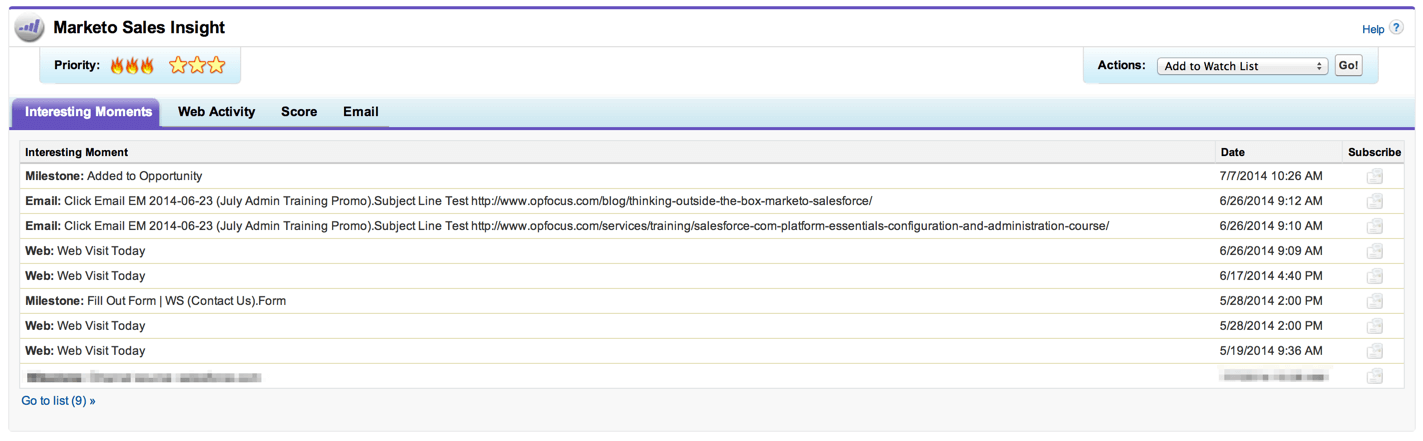This screenshot has width=1423, height=441.
Task: Open the Actions dropdown showing Add to Watch List
Action: [x=1242, y=66]
